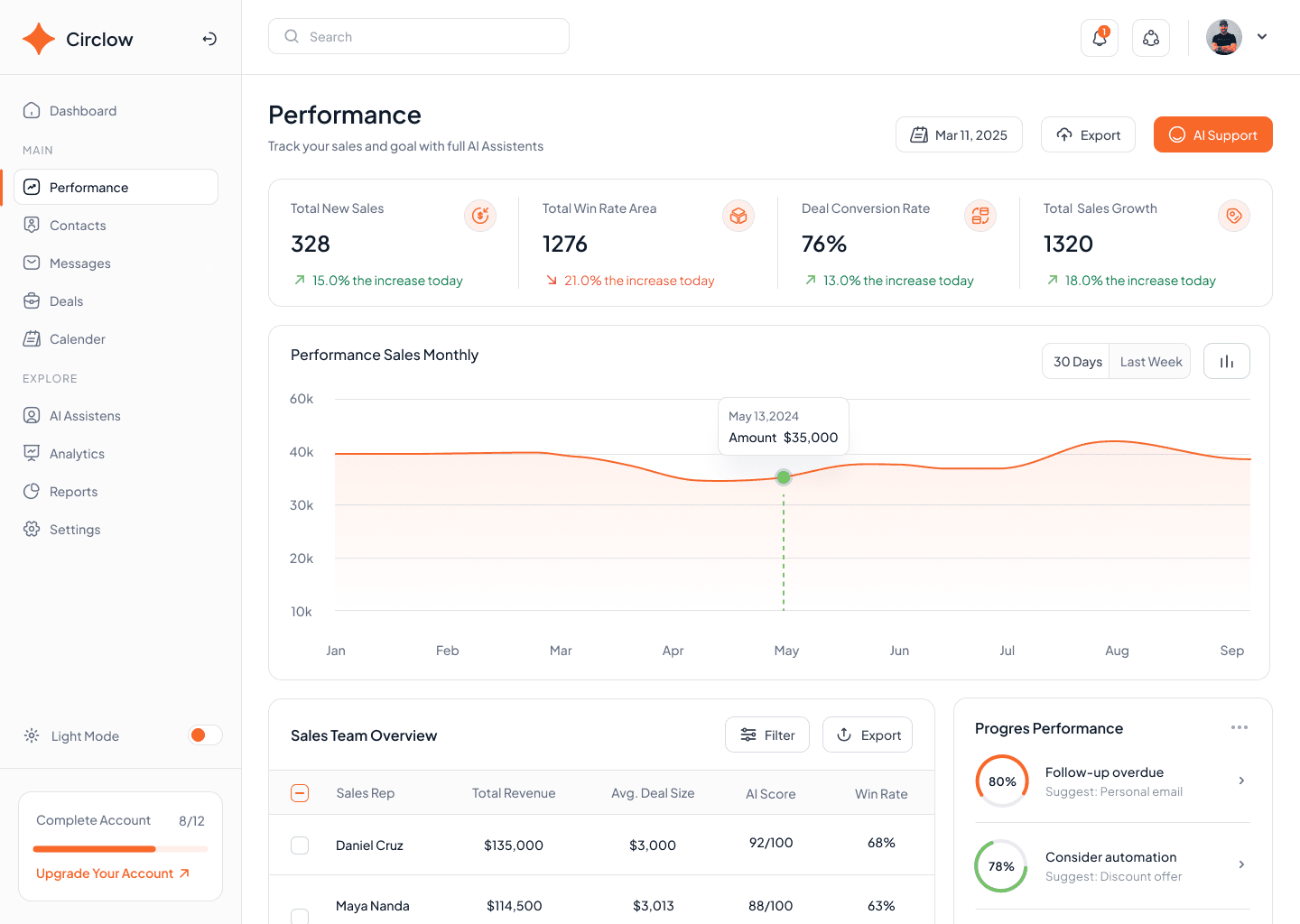Open the Mar 11, 2025 date picker

[x=959, y=134]
